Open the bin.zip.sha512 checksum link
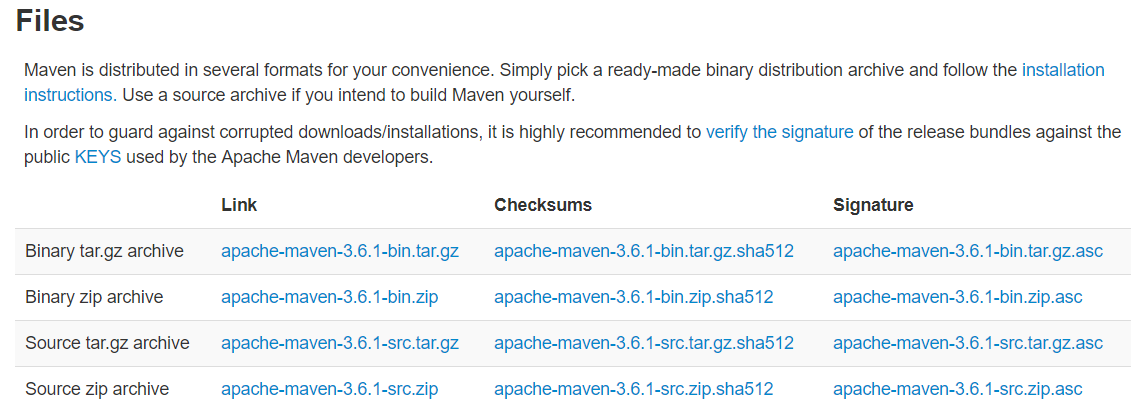1137x408 pixels. point(633,297)
